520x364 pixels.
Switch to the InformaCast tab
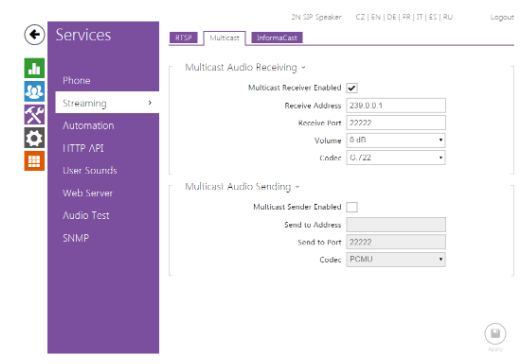tap(277, 38)
